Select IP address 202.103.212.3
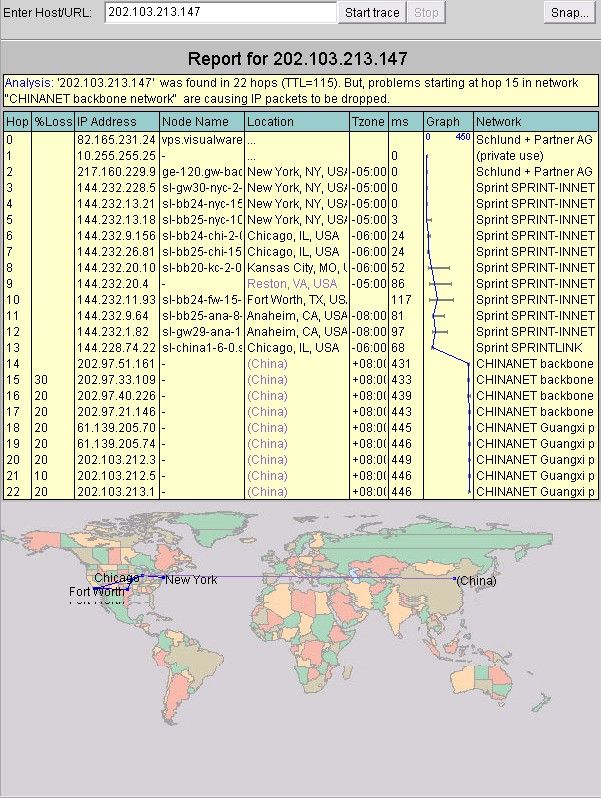This screenshot has width=601, height=798. pyautogui.click(x=117, y=460)
